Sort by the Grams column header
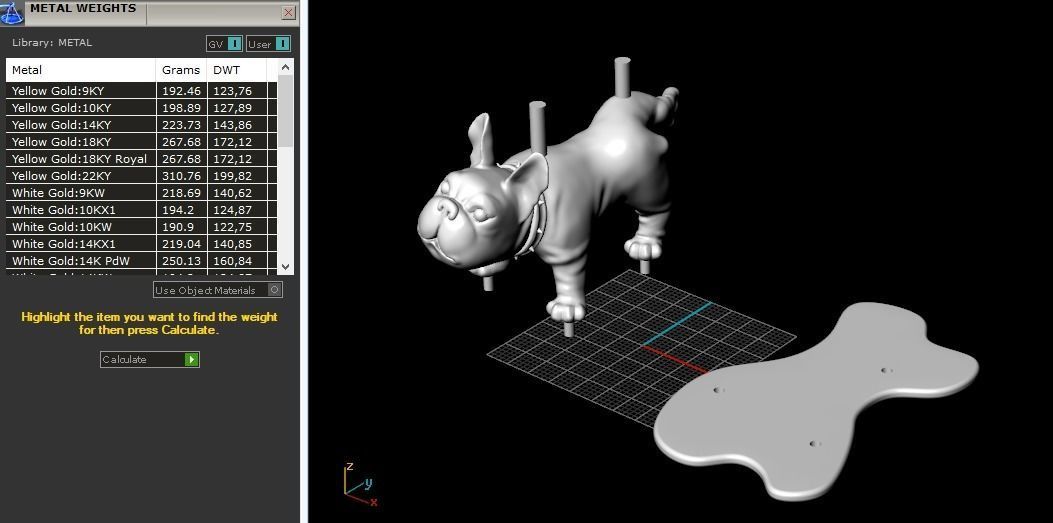The height and width of the screenshot is (523, 1053). point(181,70)
